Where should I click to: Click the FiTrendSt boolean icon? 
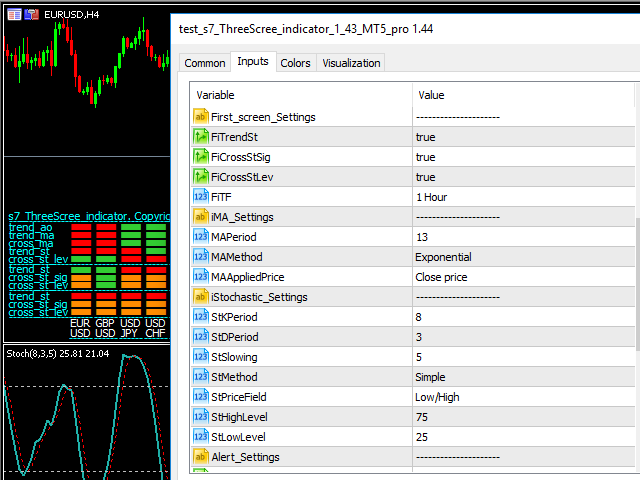200,137
